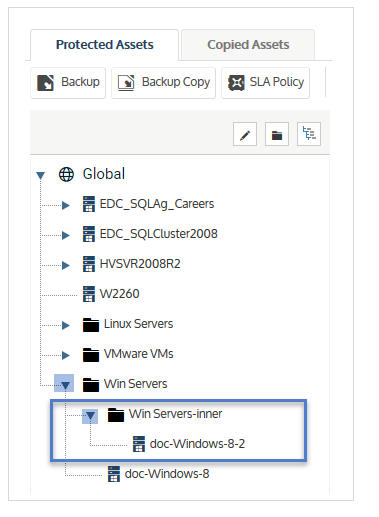Image resolution: width=379 pixels, height=517 pixels.
Task: Click the doc-Windows-8-2 server icon
Action: [139, 444]
